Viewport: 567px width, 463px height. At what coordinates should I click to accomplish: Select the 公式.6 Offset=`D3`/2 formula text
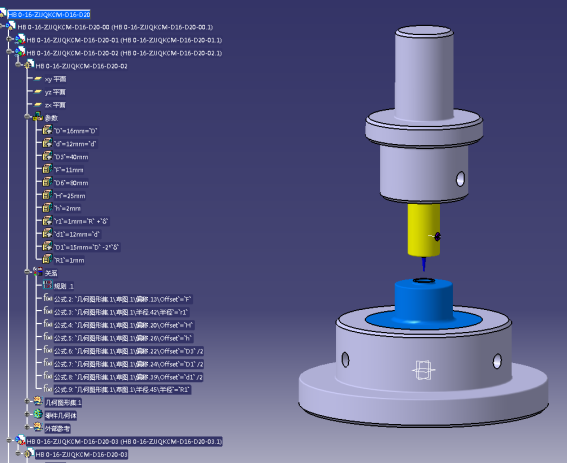[x=129, y=351]
